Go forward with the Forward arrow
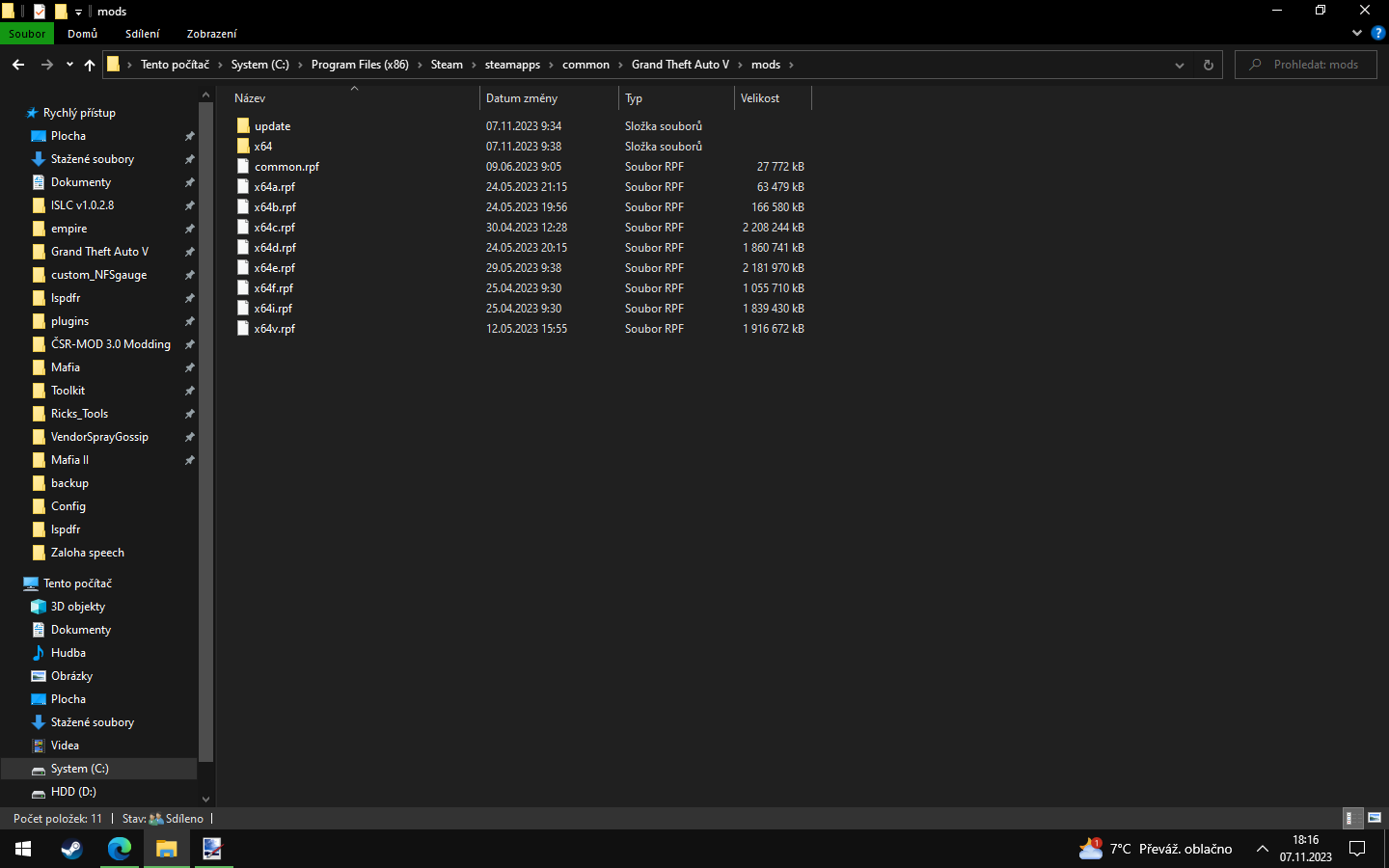The width and height of the screenshot is (1389, 868). coord(46,65)
